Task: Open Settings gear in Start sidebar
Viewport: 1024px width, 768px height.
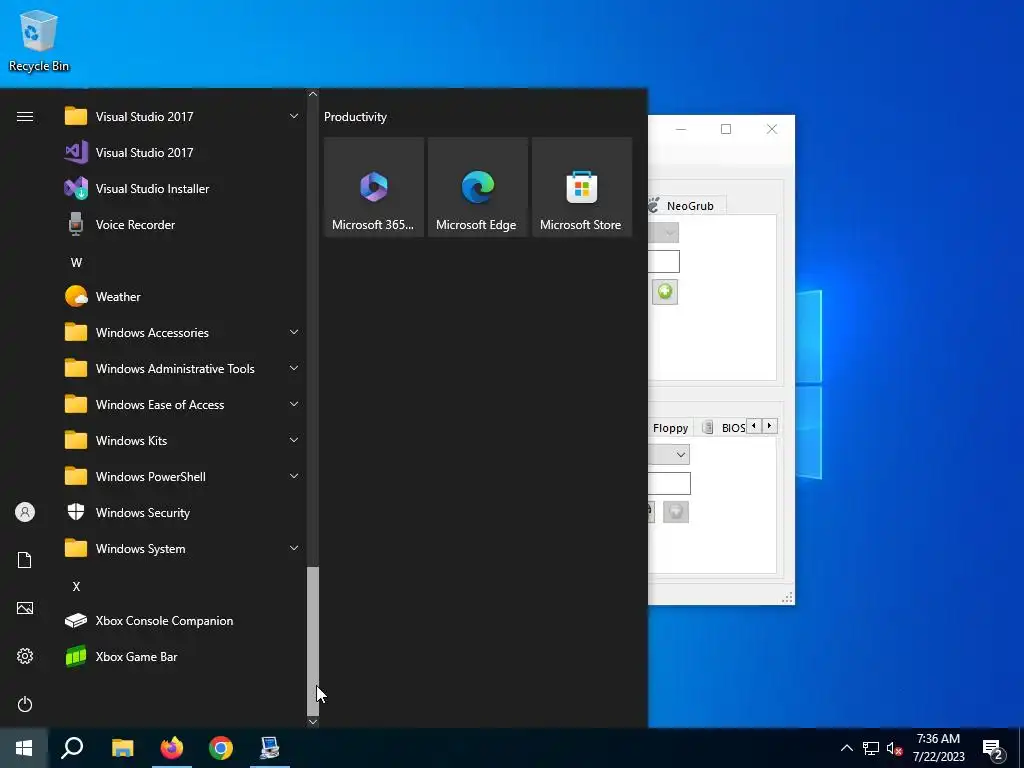Action: coord(25,656)
